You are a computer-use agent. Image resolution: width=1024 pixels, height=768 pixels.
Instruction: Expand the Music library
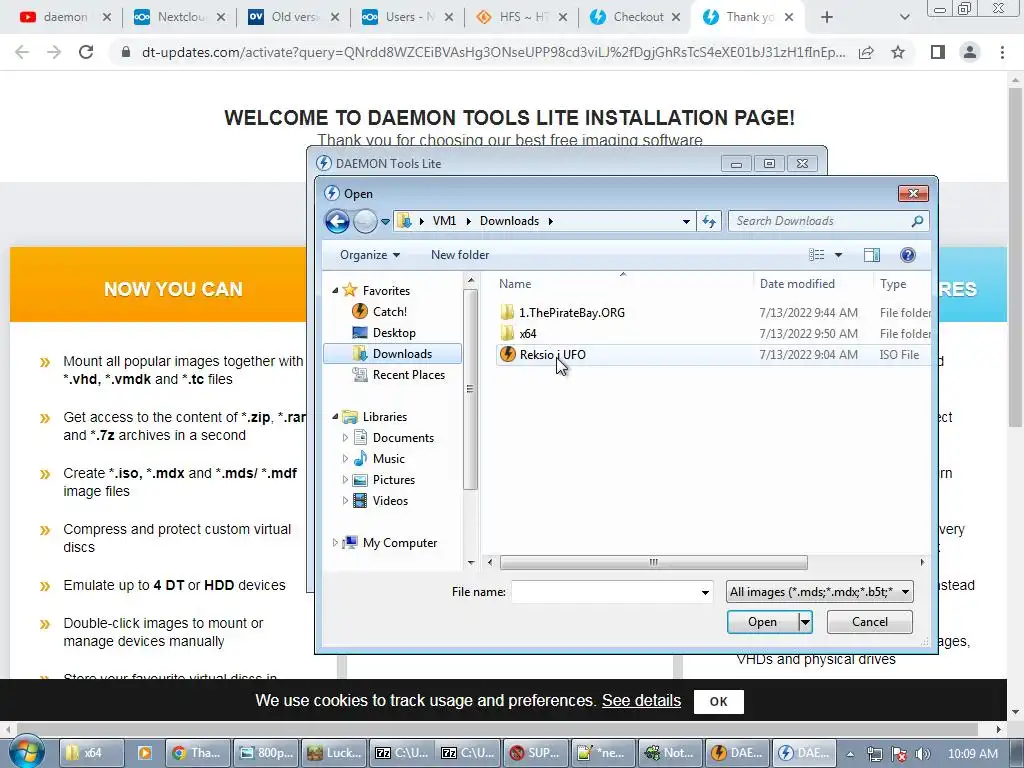click(x=345, y=458)
